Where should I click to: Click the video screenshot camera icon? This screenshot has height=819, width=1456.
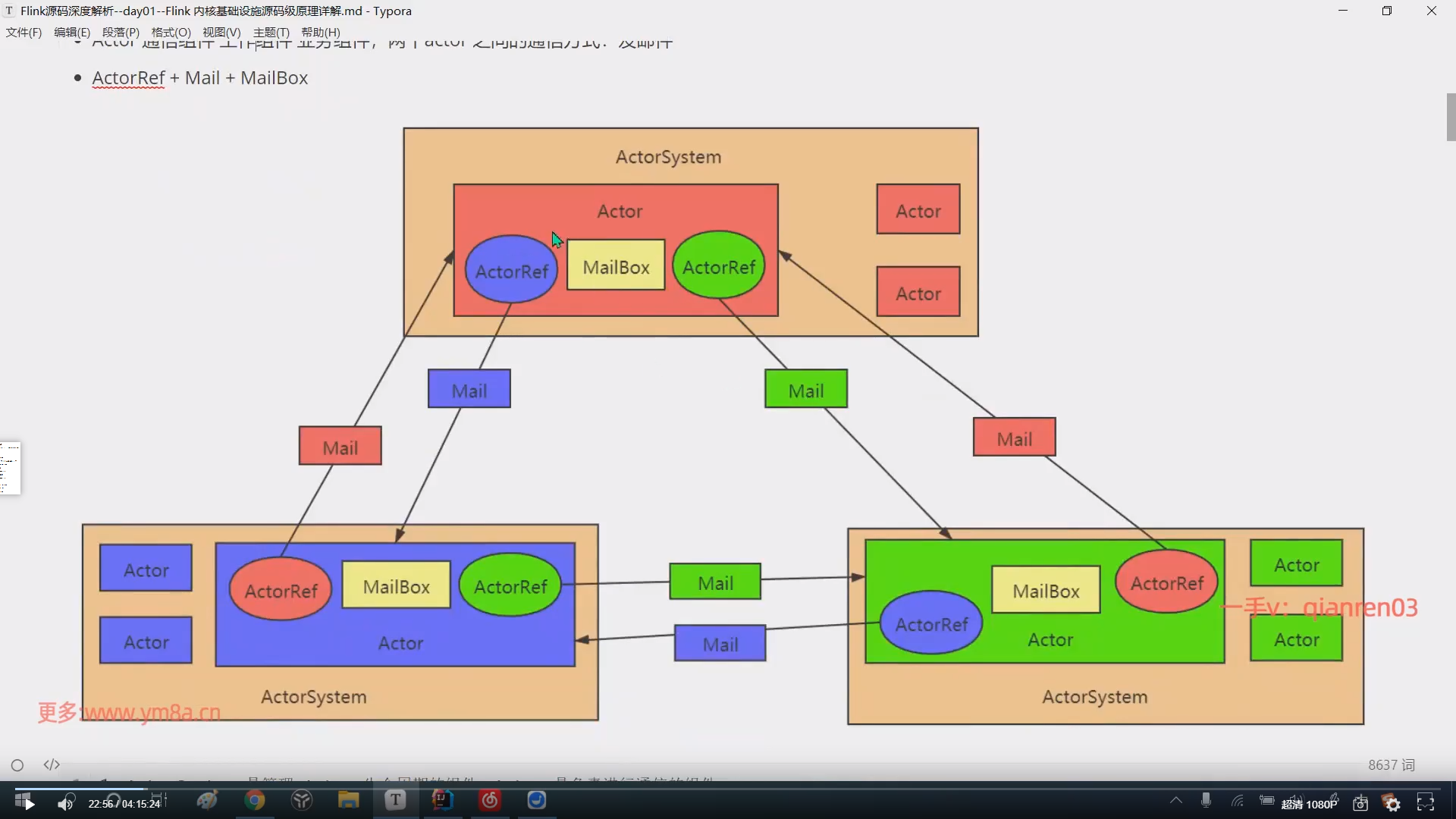tap(1360, 803)
